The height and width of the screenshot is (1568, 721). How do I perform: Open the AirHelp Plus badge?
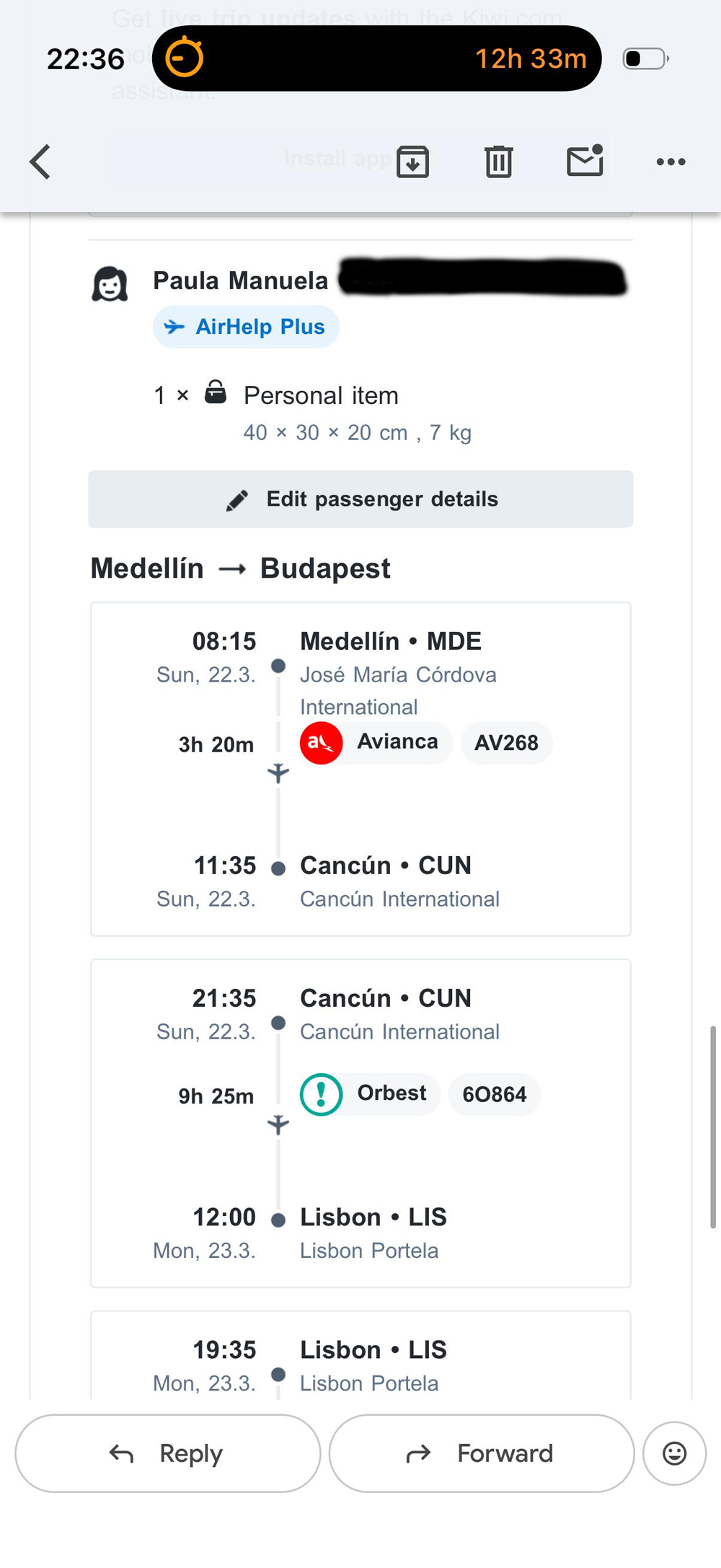(x=246, y=327)
